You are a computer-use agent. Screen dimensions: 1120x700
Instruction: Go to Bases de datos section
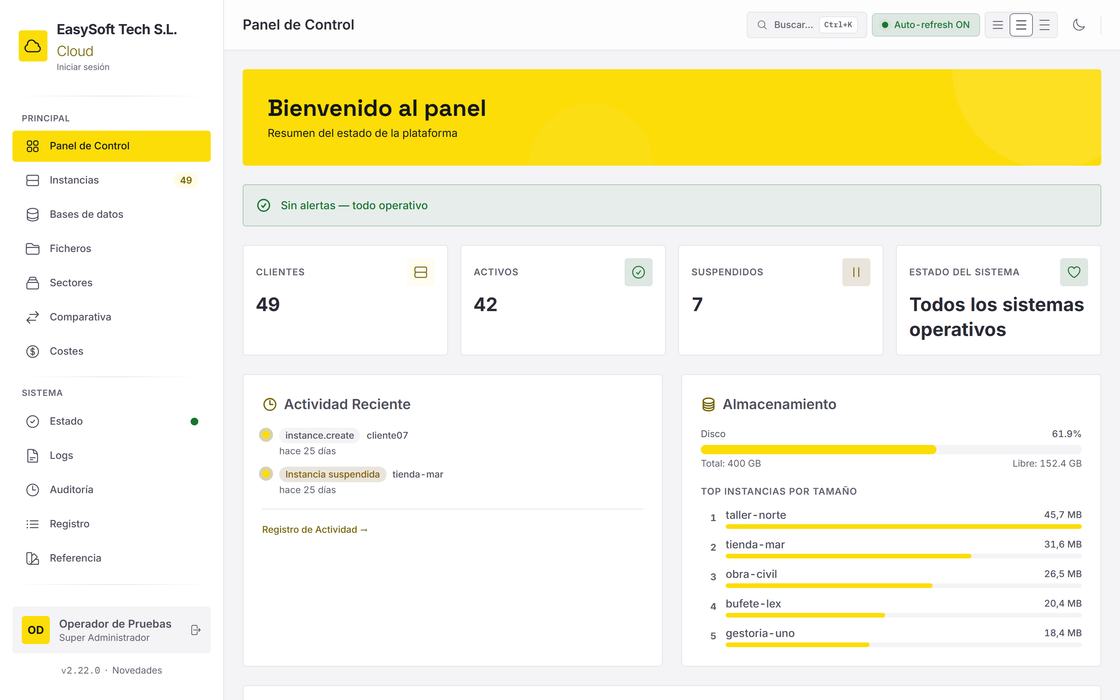pyautogui.click(x=111, y=215)
